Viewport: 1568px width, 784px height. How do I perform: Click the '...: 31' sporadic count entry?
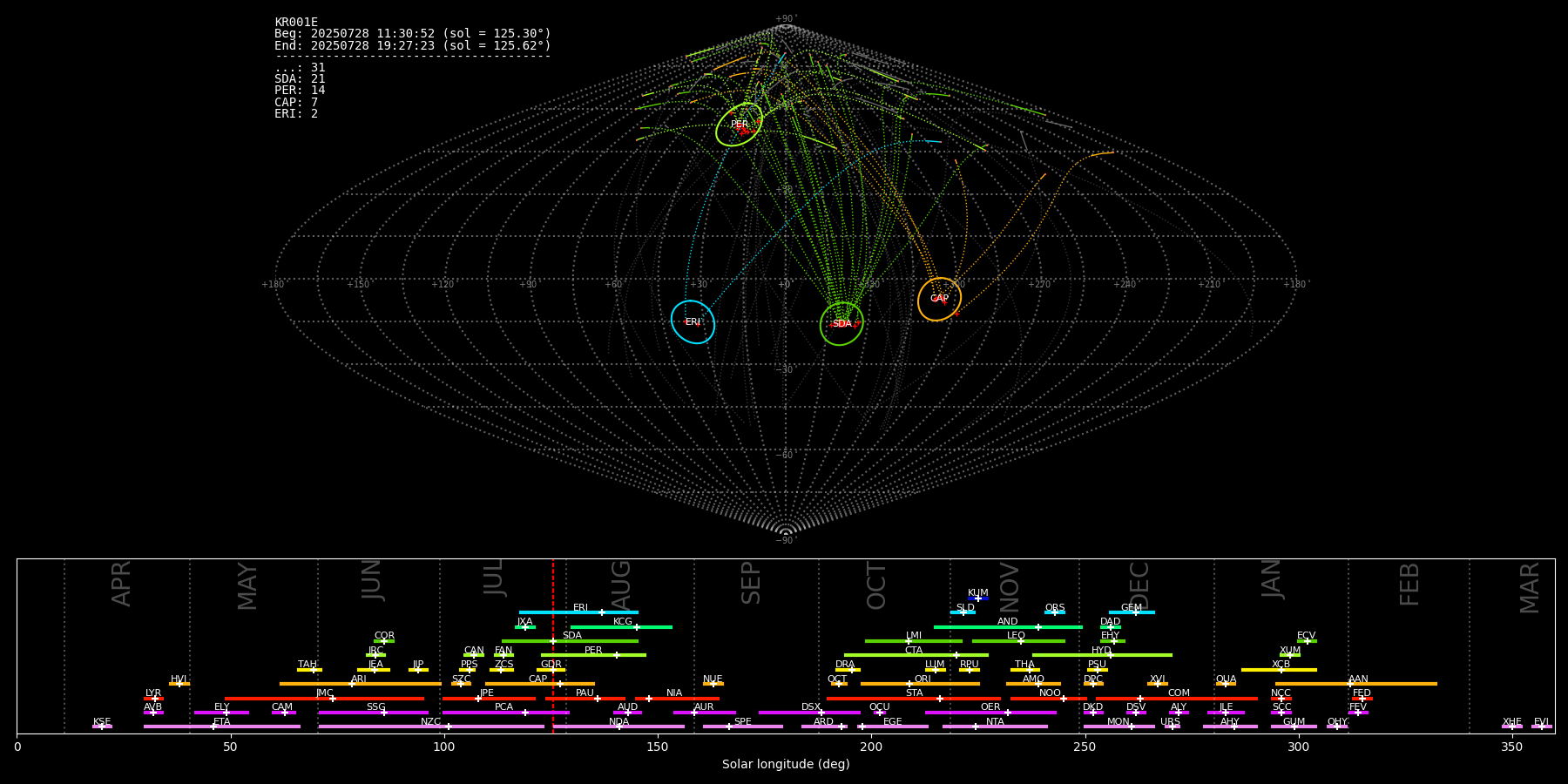pos(300,68)
